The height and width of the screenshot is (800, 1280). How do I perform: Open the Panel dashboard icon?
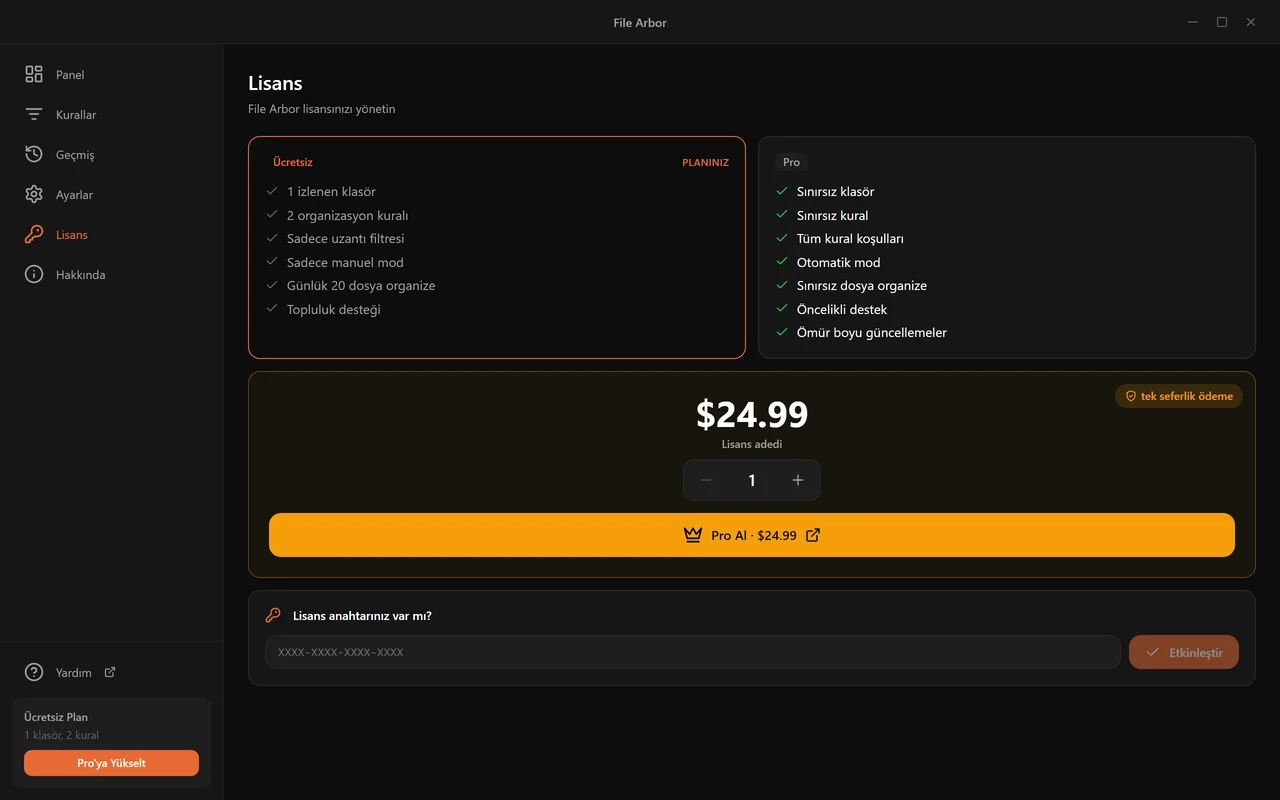point(34,74)
